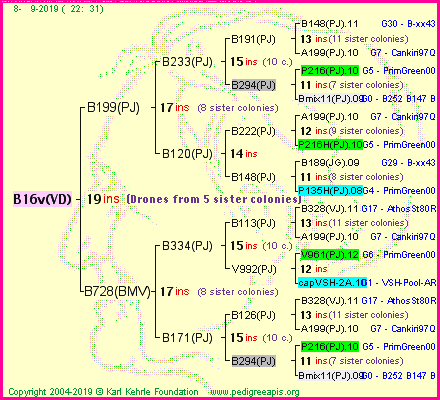440x400 pixels.
Task: Open colony B120(PJ)
Action: coord(187,154)
